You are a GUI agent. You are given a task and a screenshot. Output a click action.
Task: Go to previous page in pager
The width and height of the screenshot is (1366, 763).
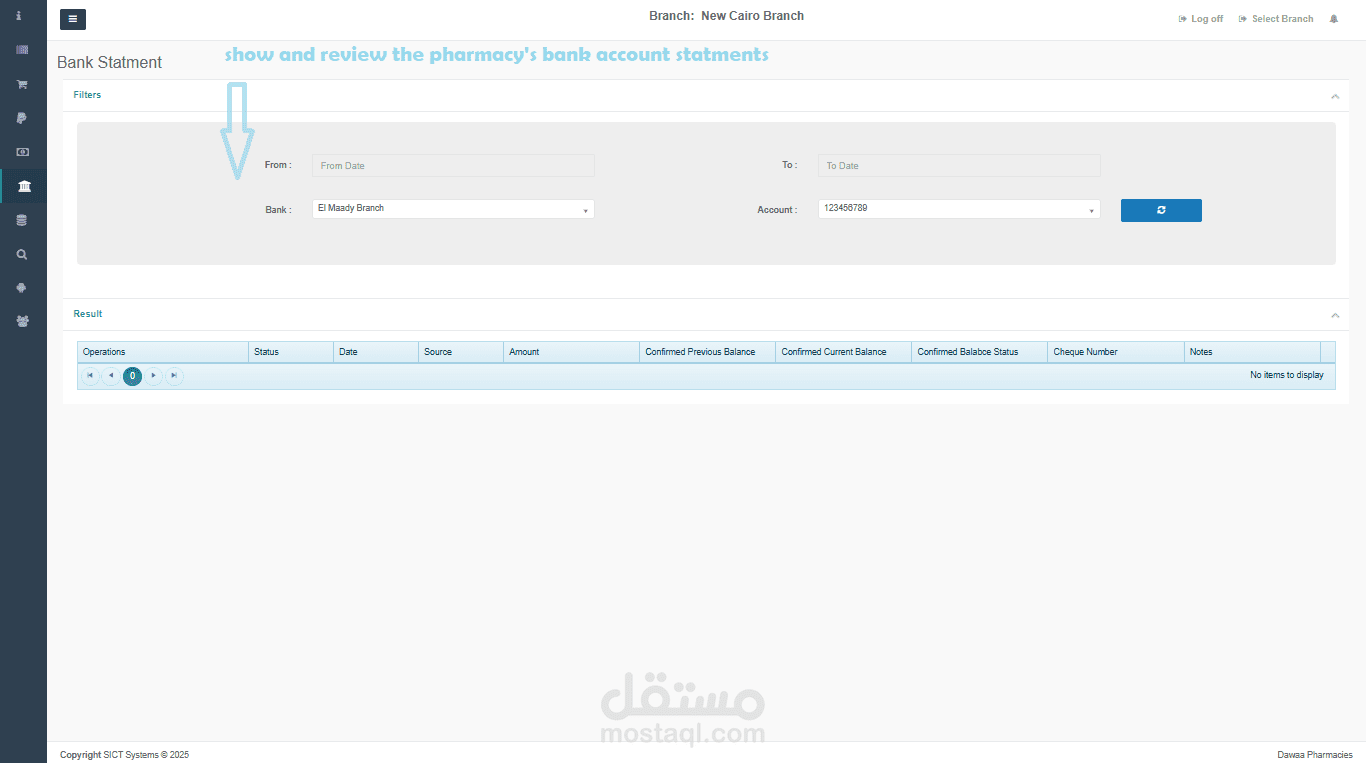click(111, 376)
